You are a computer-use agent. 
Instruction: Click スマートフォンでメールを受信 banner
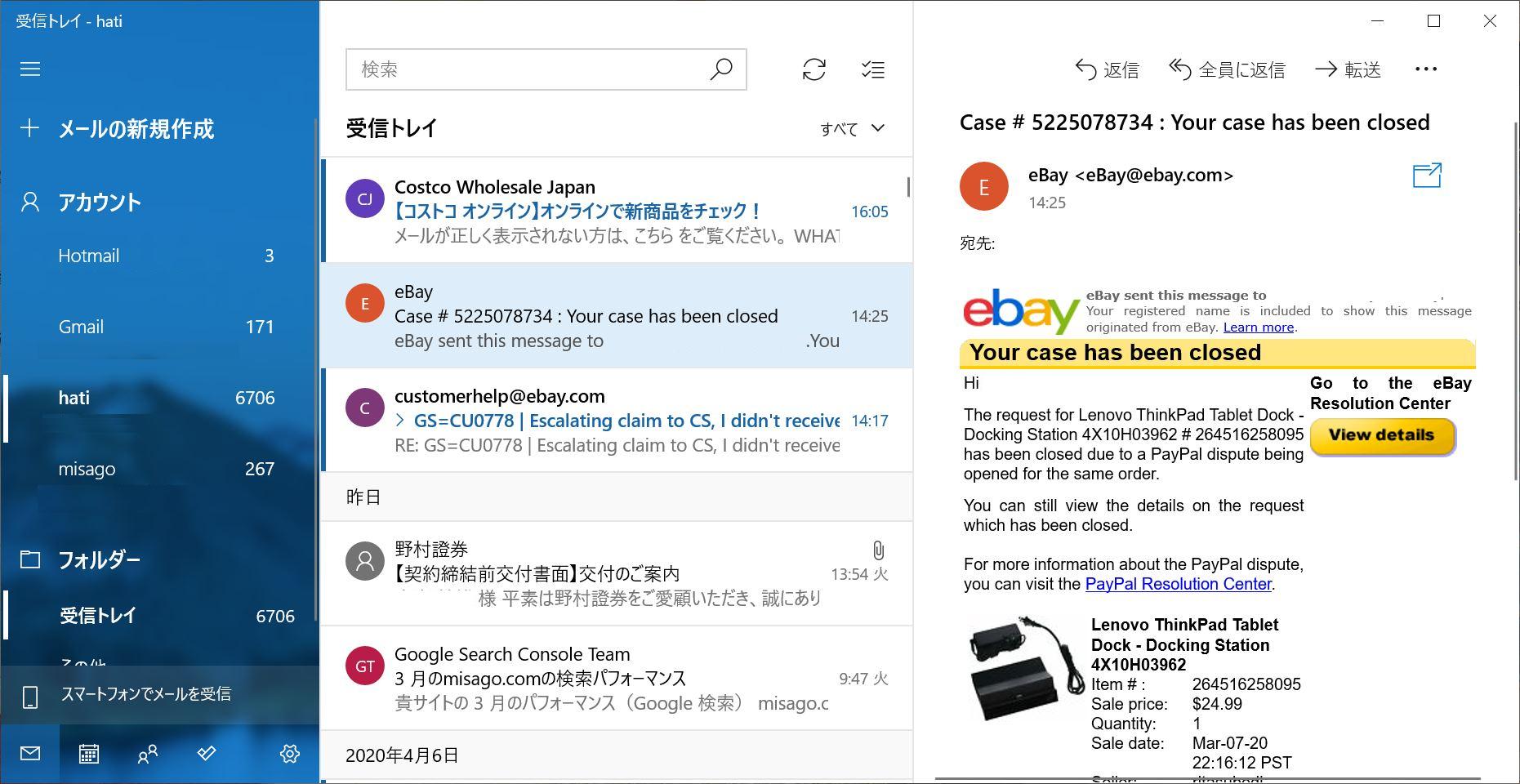(x=159, y=695)
